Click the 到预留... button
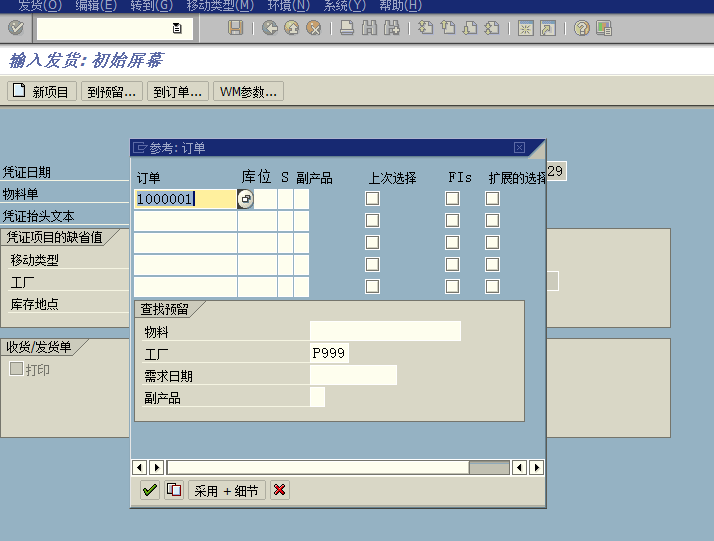This screenshot has height=541, width=714. pos(112,92)
